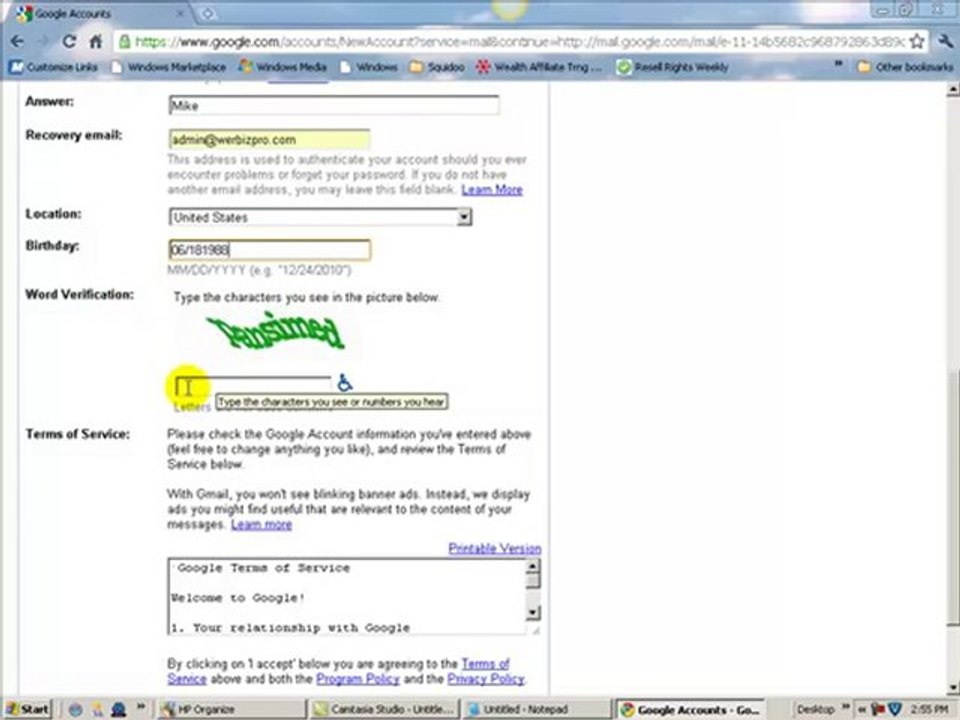The image size is (960, 720).
Task: Go to home page icon
Action: click(96, 42)
